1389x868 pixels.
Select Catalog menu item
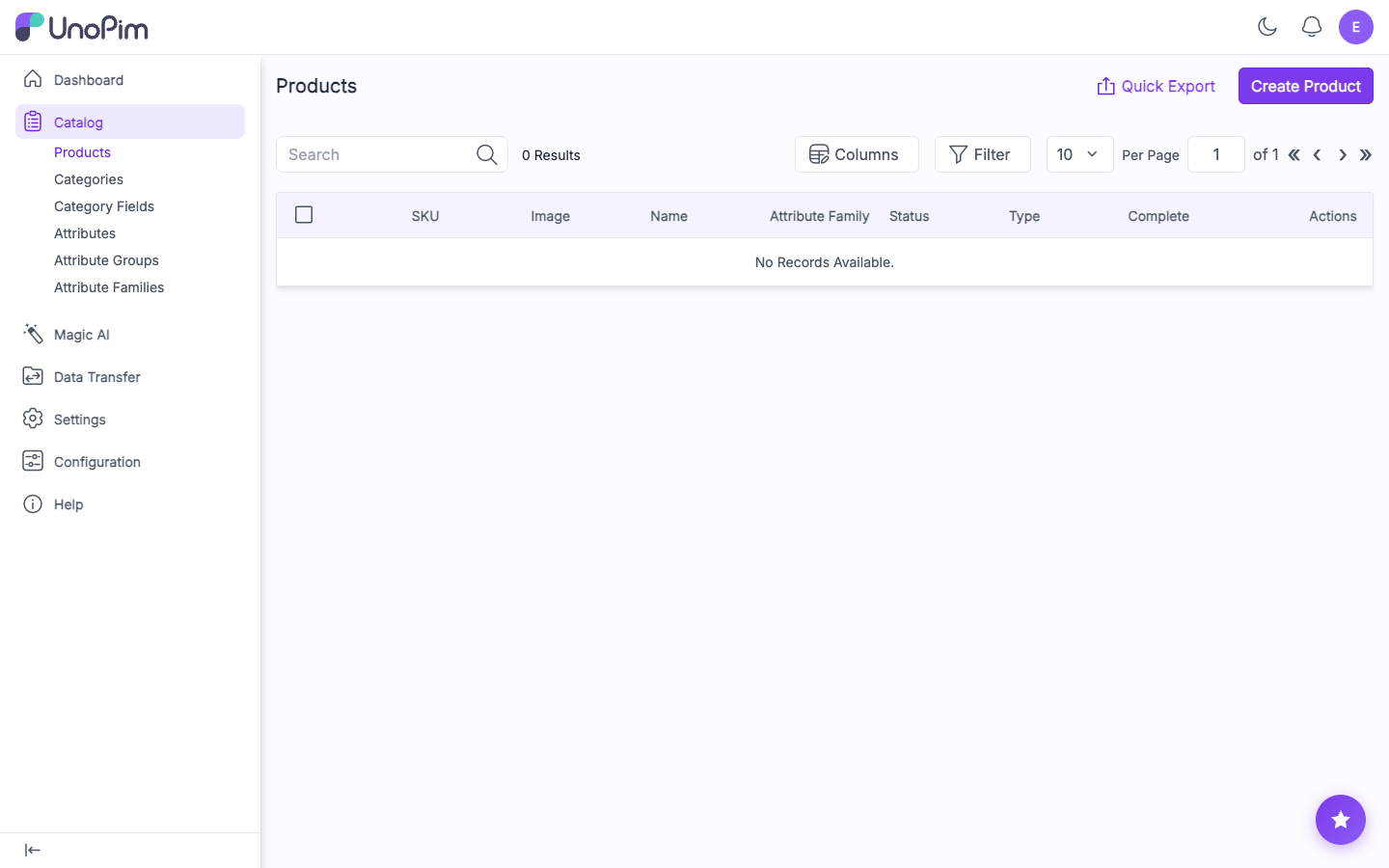pyautogui.click(x=130, y=122)
